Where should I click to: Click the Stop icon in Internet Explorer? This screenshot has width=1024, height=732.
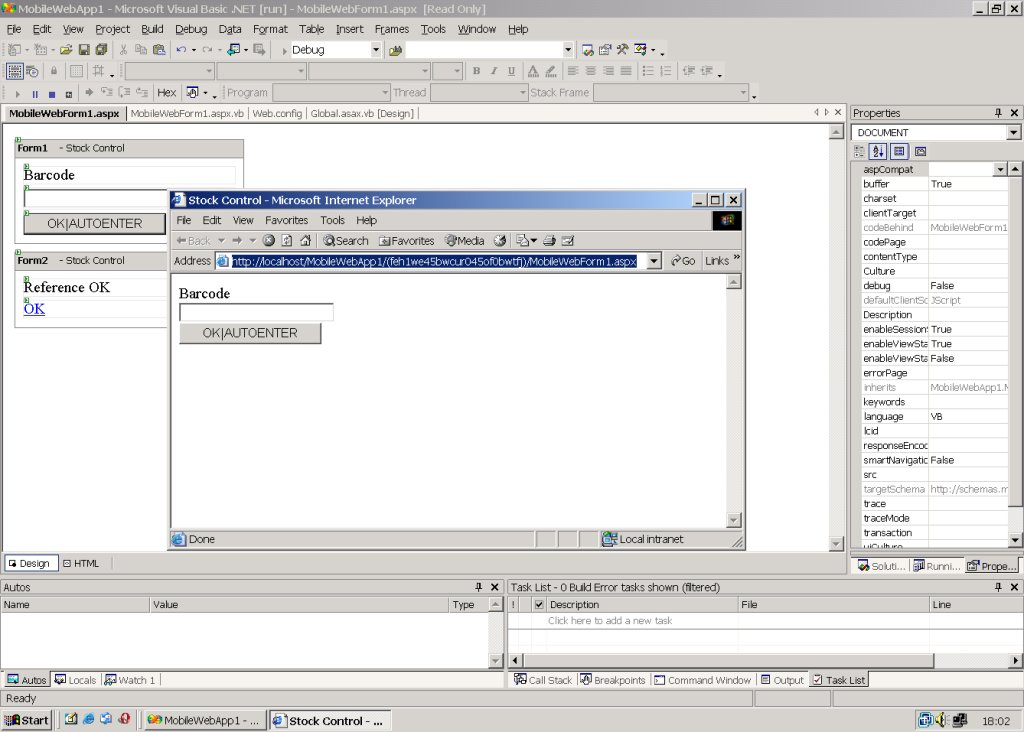(268, 240)
